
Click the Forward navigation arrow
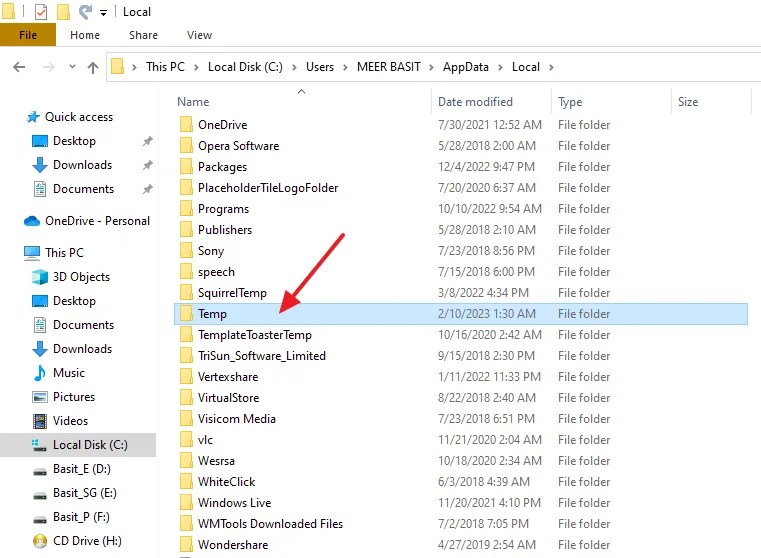tap(49, 67)
